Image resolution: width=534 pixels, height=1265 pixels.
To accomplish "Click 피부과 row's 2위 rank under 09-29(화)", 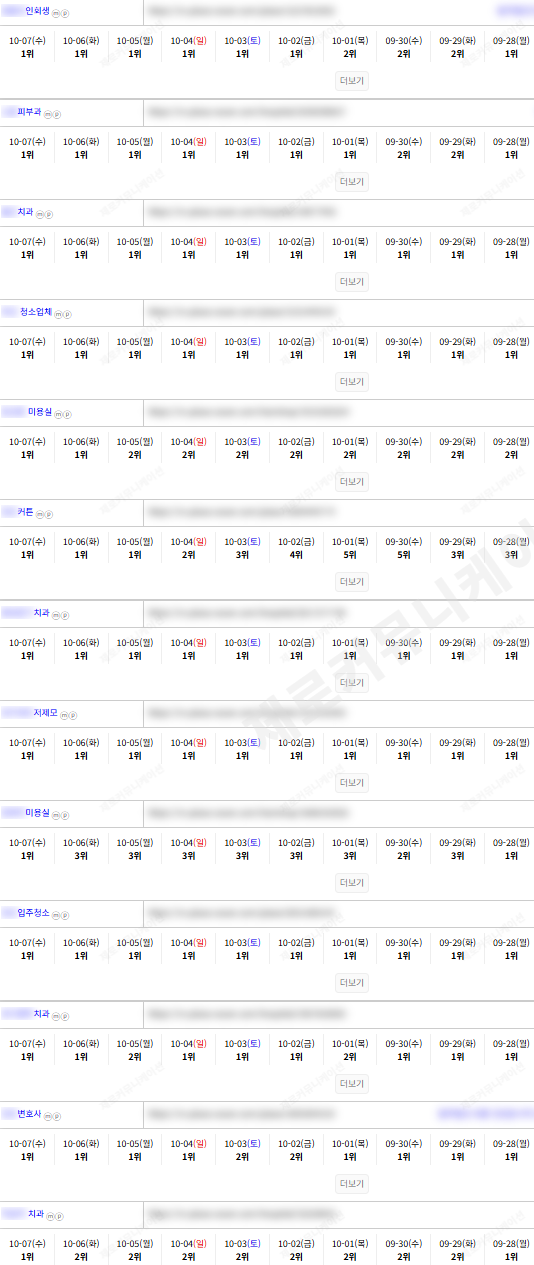I will coord(458,155).
